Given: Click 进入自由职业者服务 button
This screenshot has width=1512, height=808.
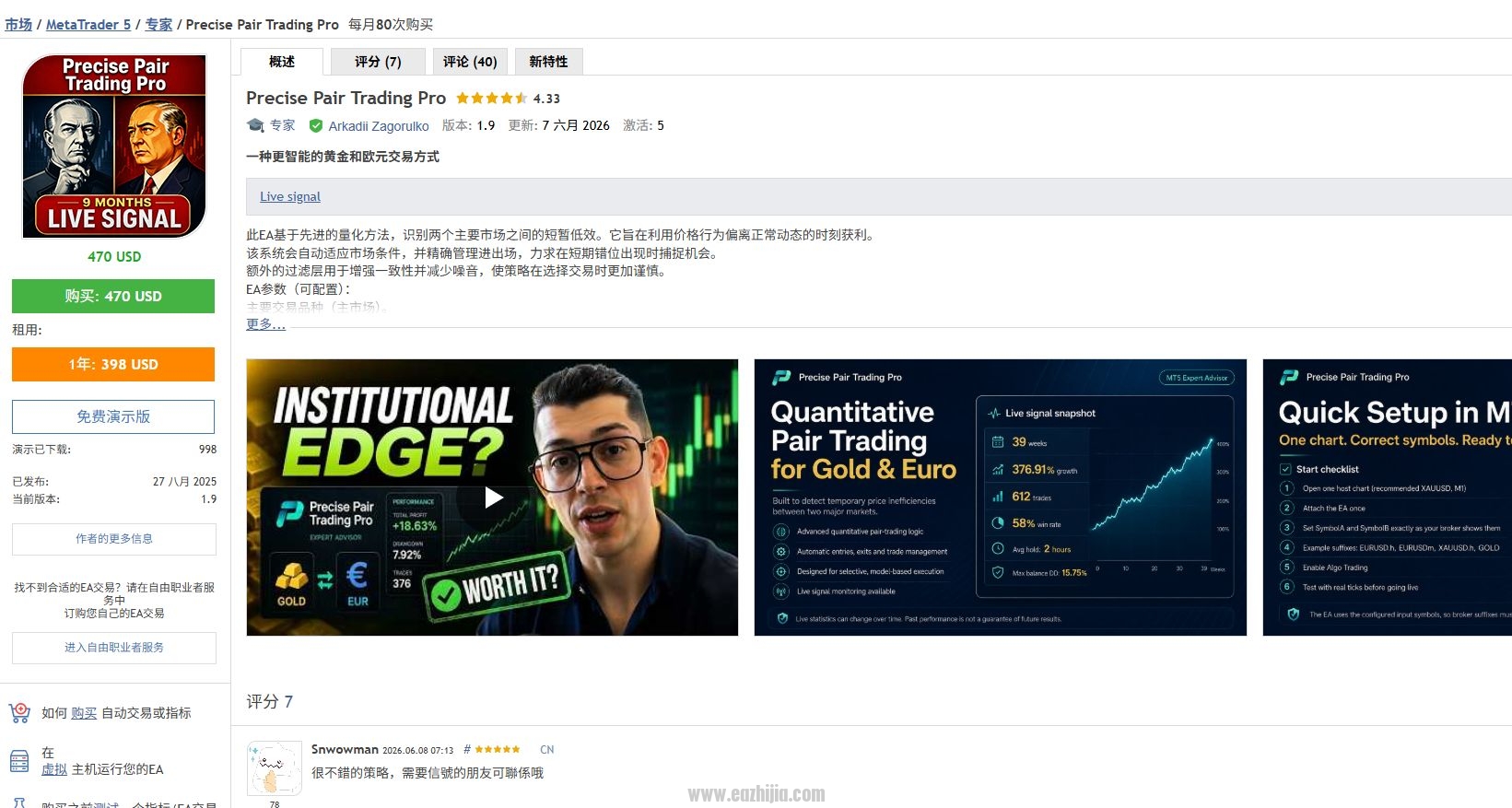Looking at the screenshot, I should coord(114,648).
